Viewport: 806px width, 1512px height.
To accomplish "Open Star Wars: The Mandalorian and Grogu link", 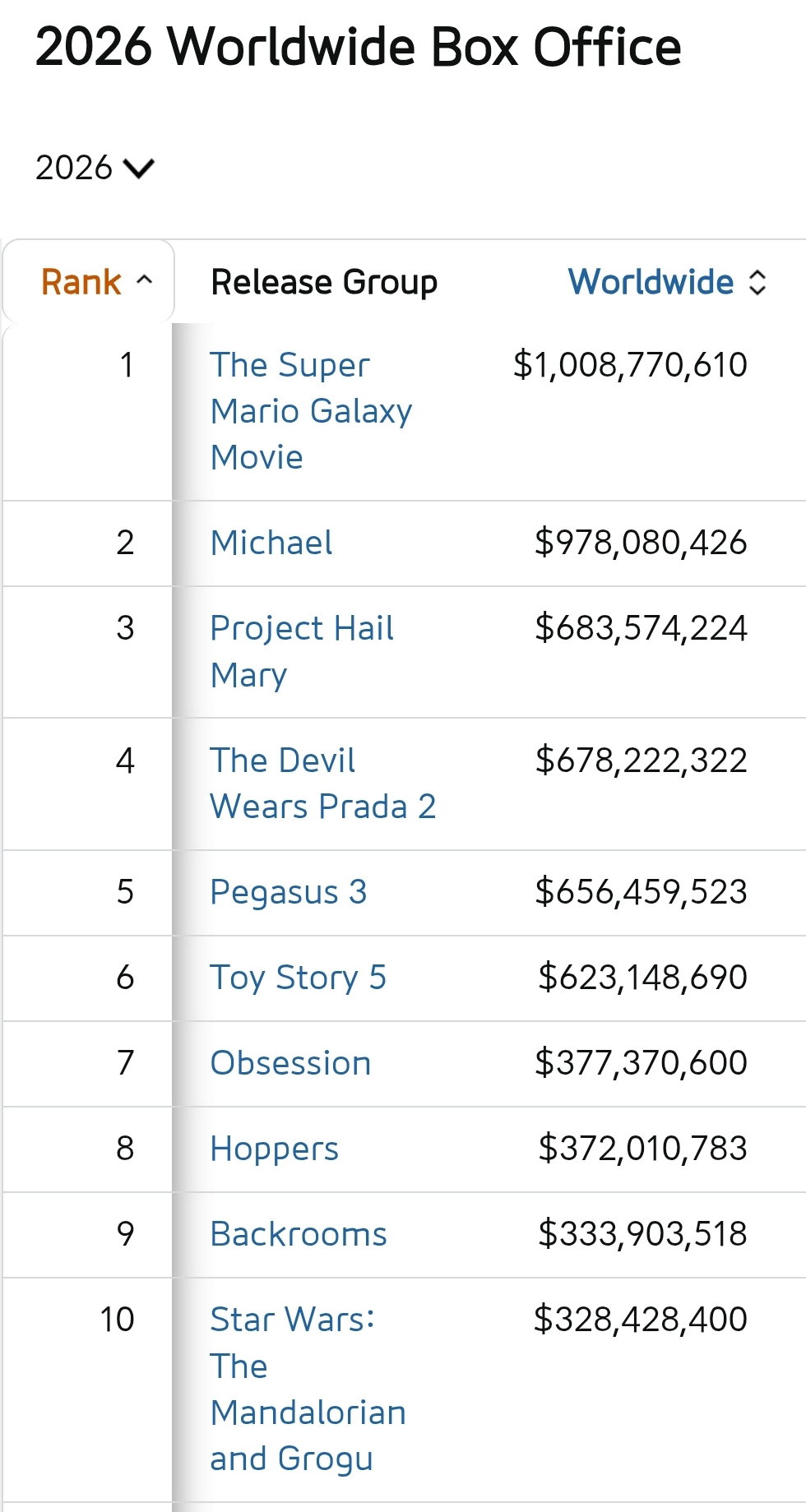I will 308,1389.
